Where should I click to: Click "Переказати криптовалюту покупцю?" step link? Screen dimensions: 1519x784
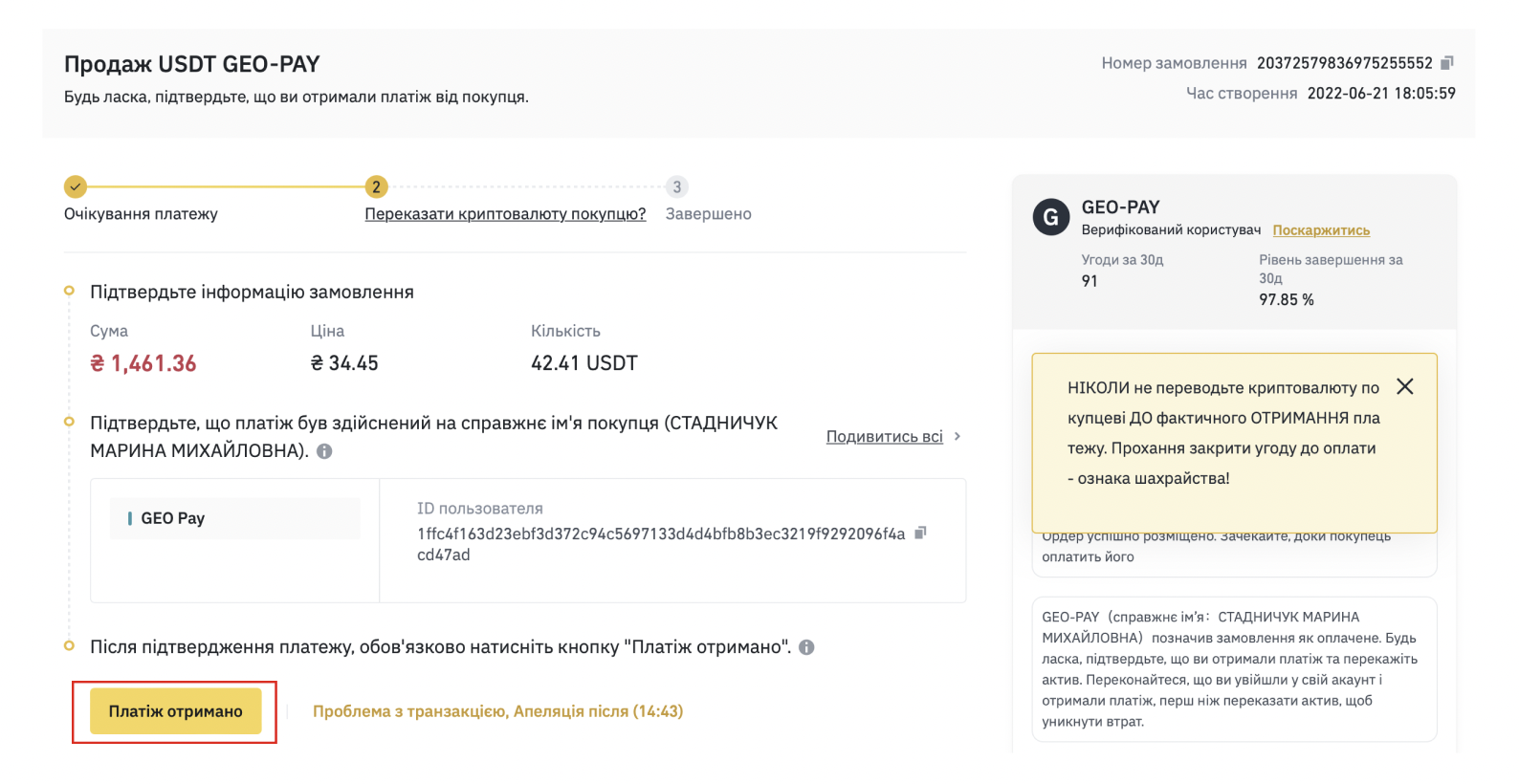(x=505, y=214)
